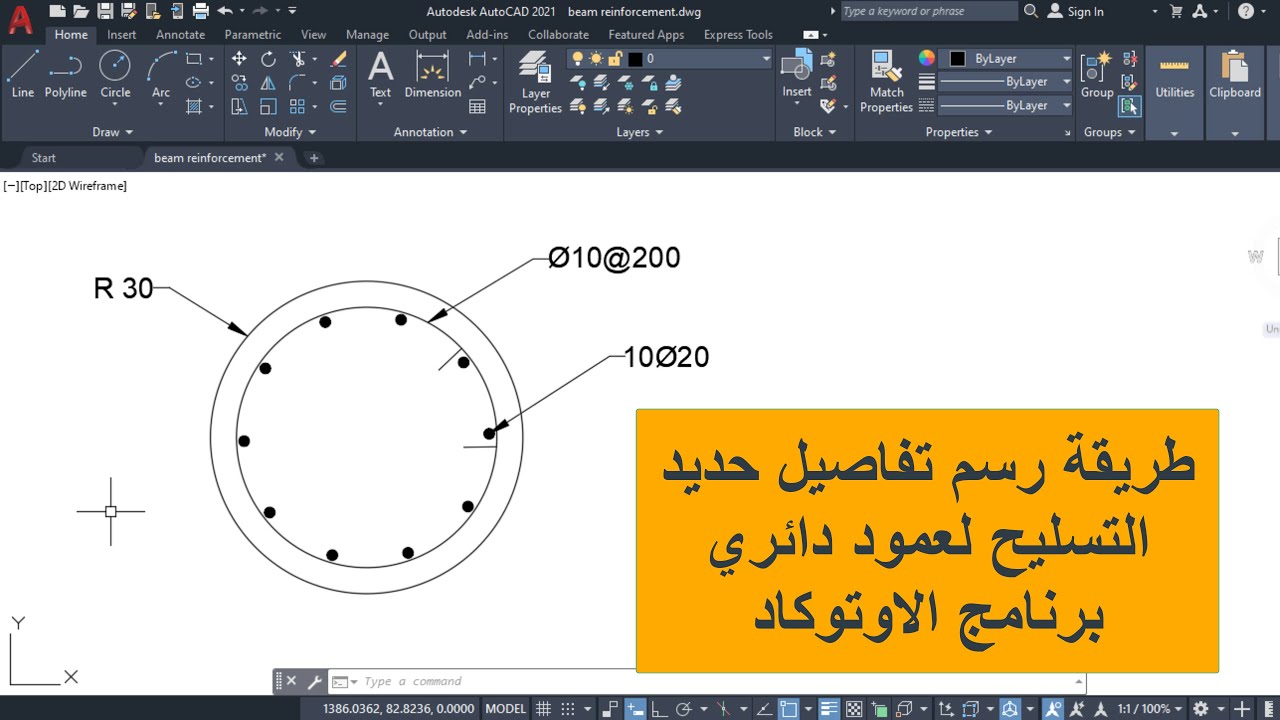Choose the Rotate tool in Modify
The image size is (1280, 720).
[x=268, y=59]
